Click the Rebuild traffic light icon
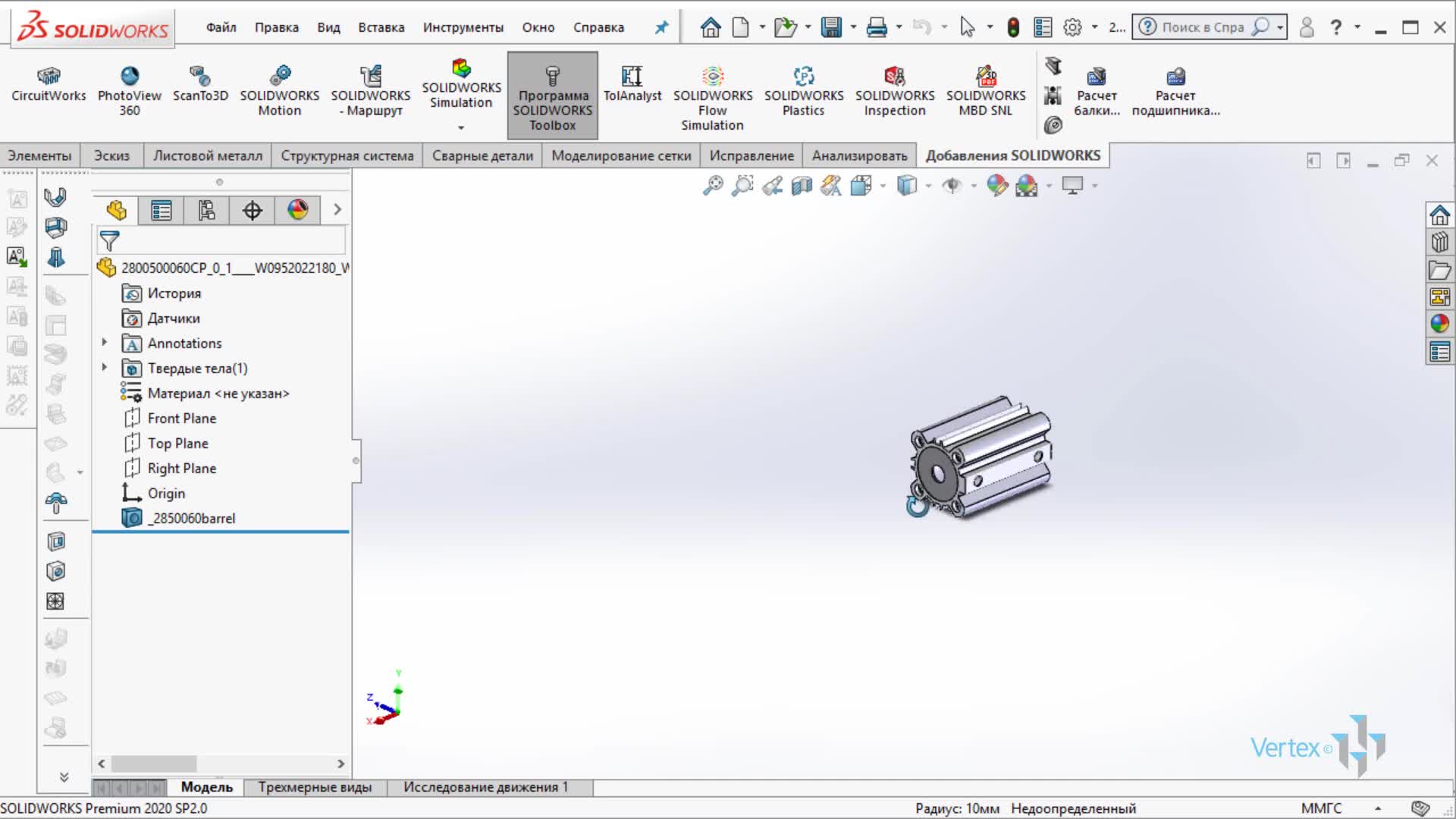The height and width of the screenshot is (819, 1456). tap(1013, 27)
